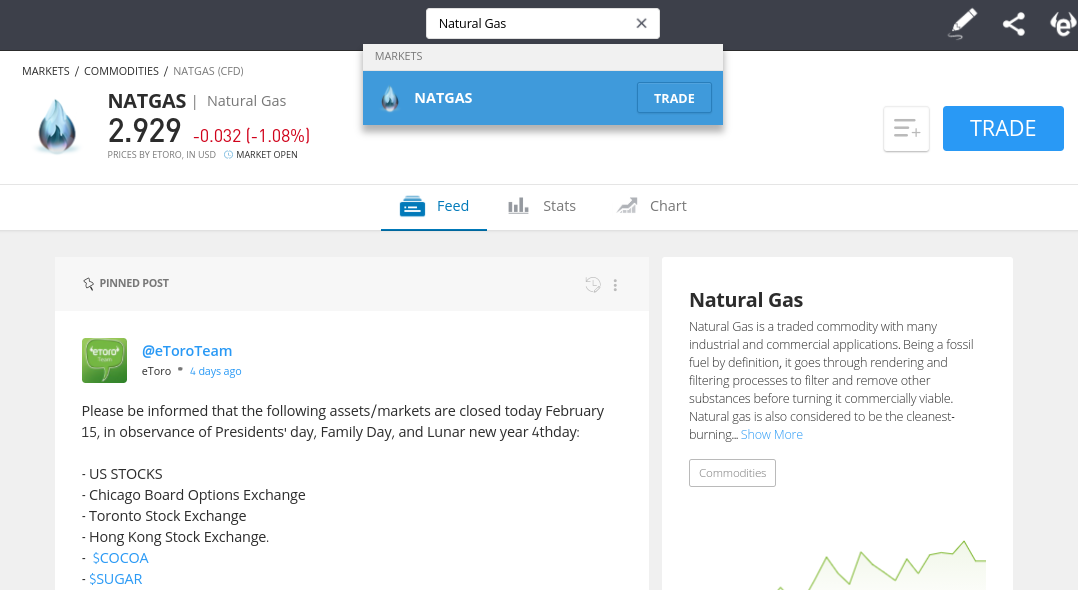Open the three-dot menu on the pinned post
Viewport: 1078px width, 590px height.
pyautogui.click(x=615, y=285)
